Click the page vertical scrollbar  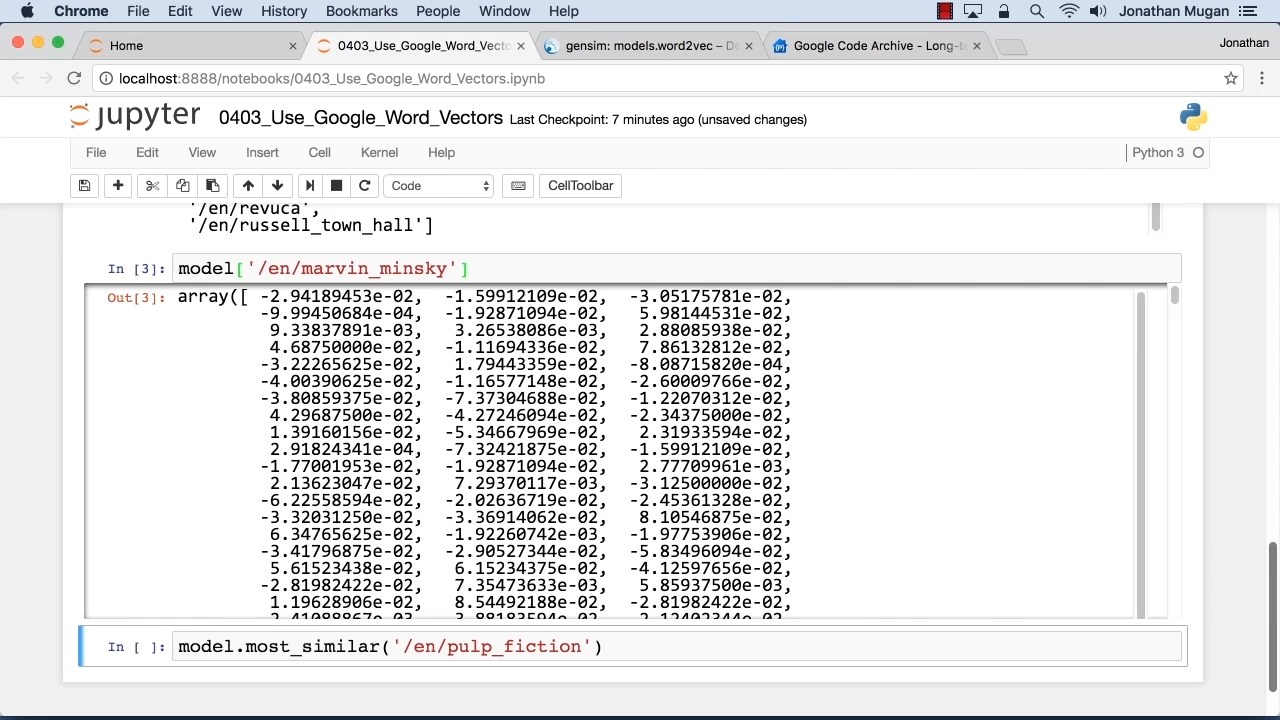[x=1273, y=617]
